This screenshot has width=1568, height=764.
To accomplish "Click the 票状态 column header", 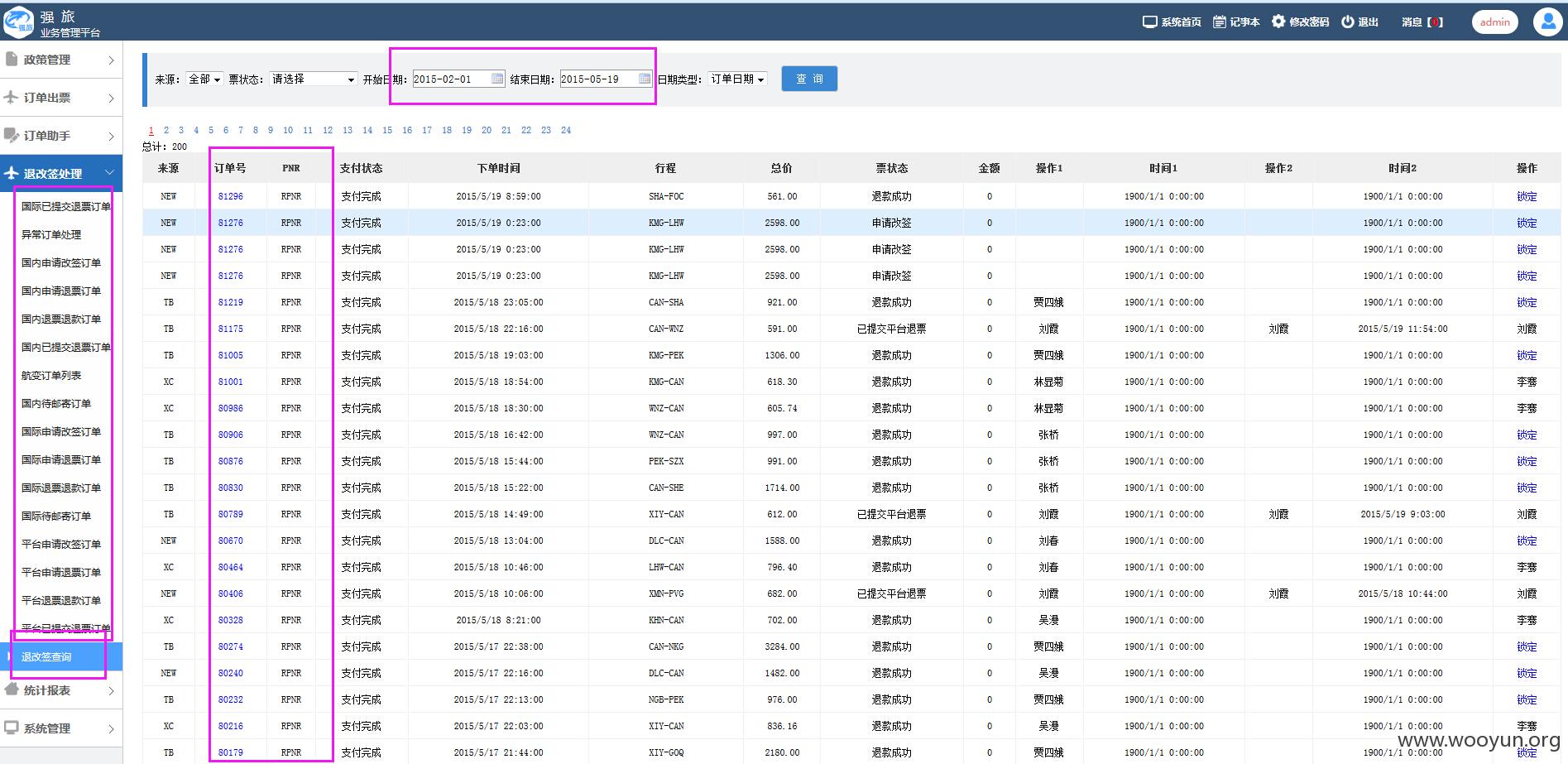I will [x=892, y=168].
